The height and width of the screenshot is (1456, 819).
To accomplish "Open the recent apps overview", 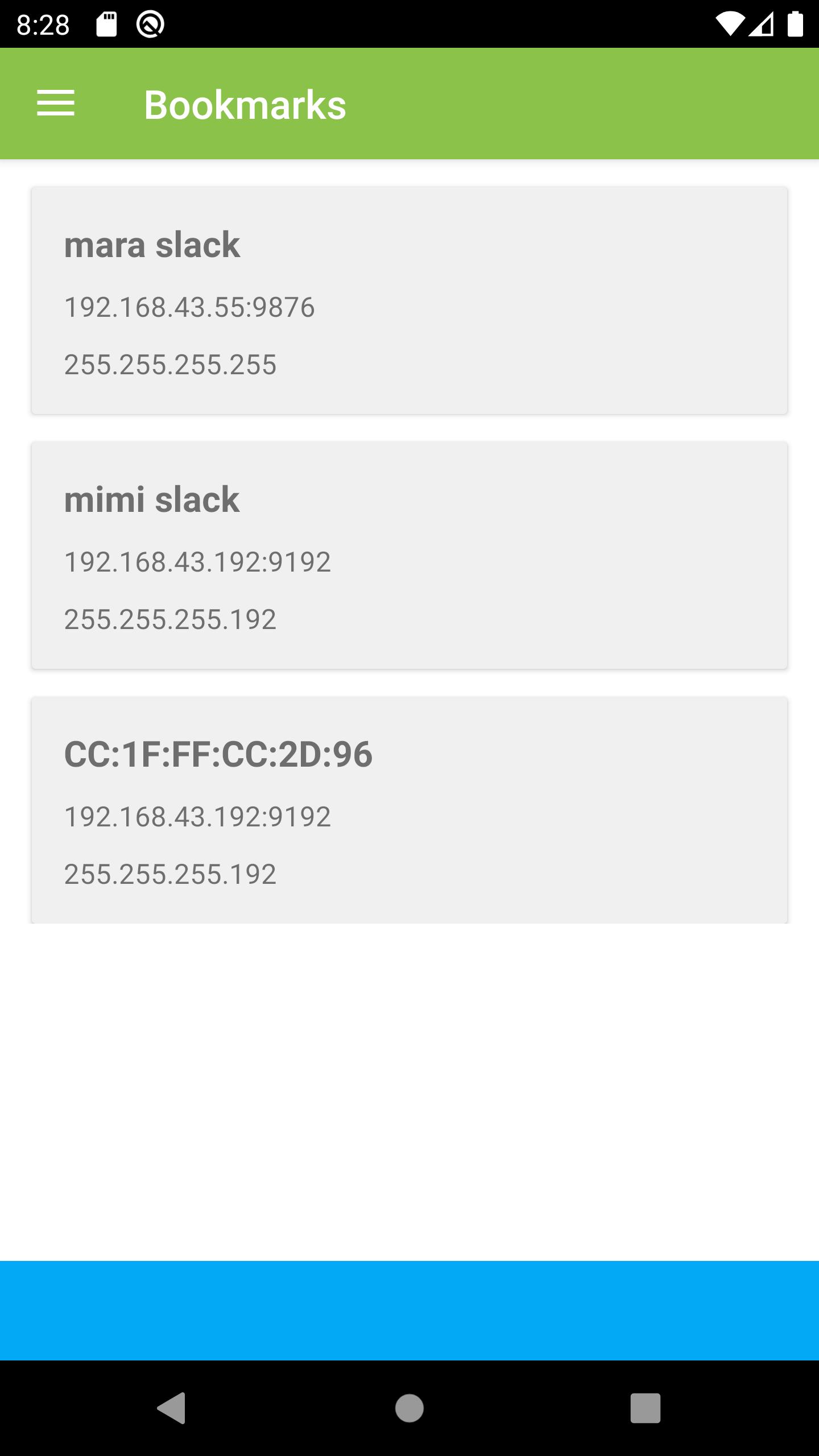I will point(645,1408).
